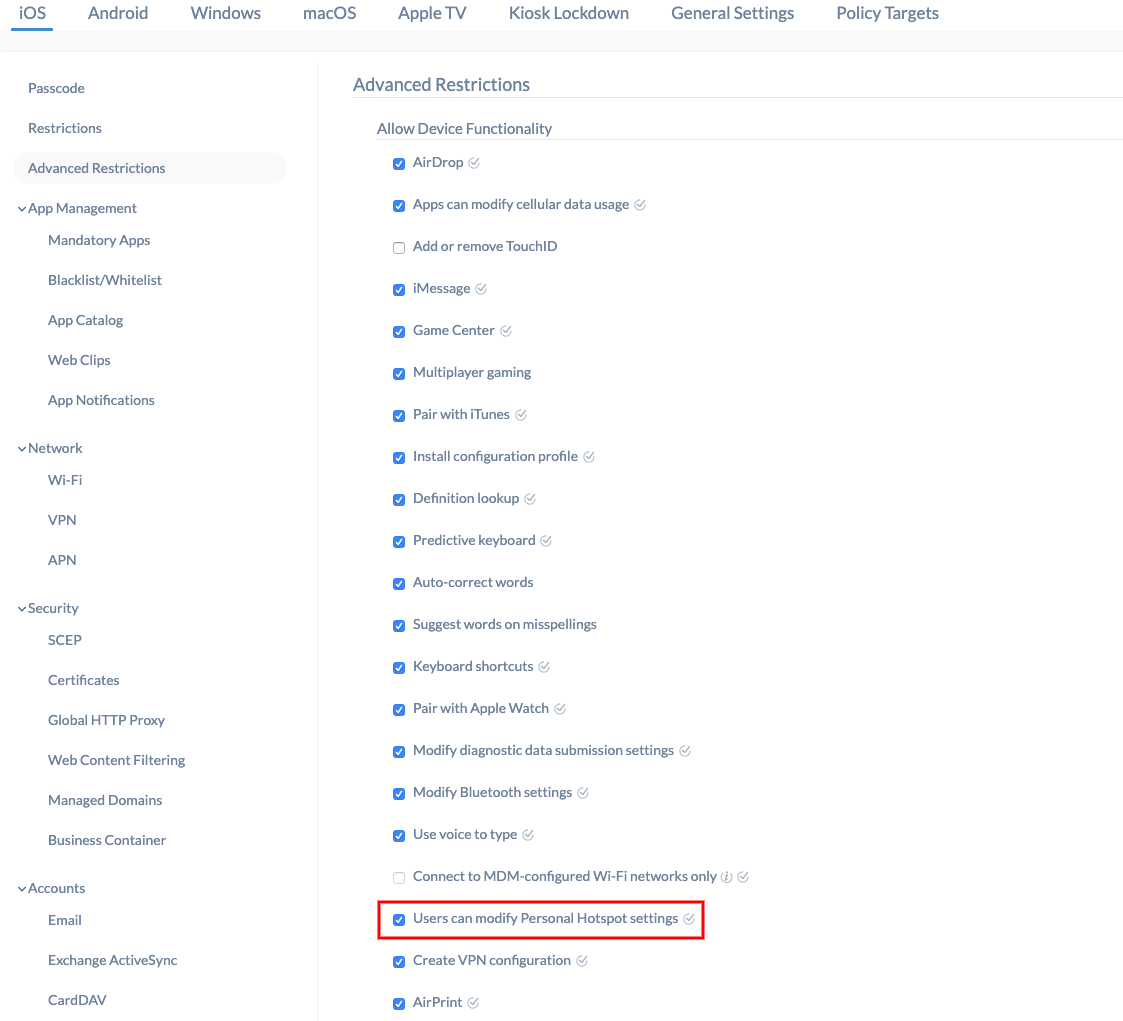Image resolution: width=1123 pixels, height=1021 pixels.
Task: Open Certificates in sidebar
Action: tap(84, 680)
